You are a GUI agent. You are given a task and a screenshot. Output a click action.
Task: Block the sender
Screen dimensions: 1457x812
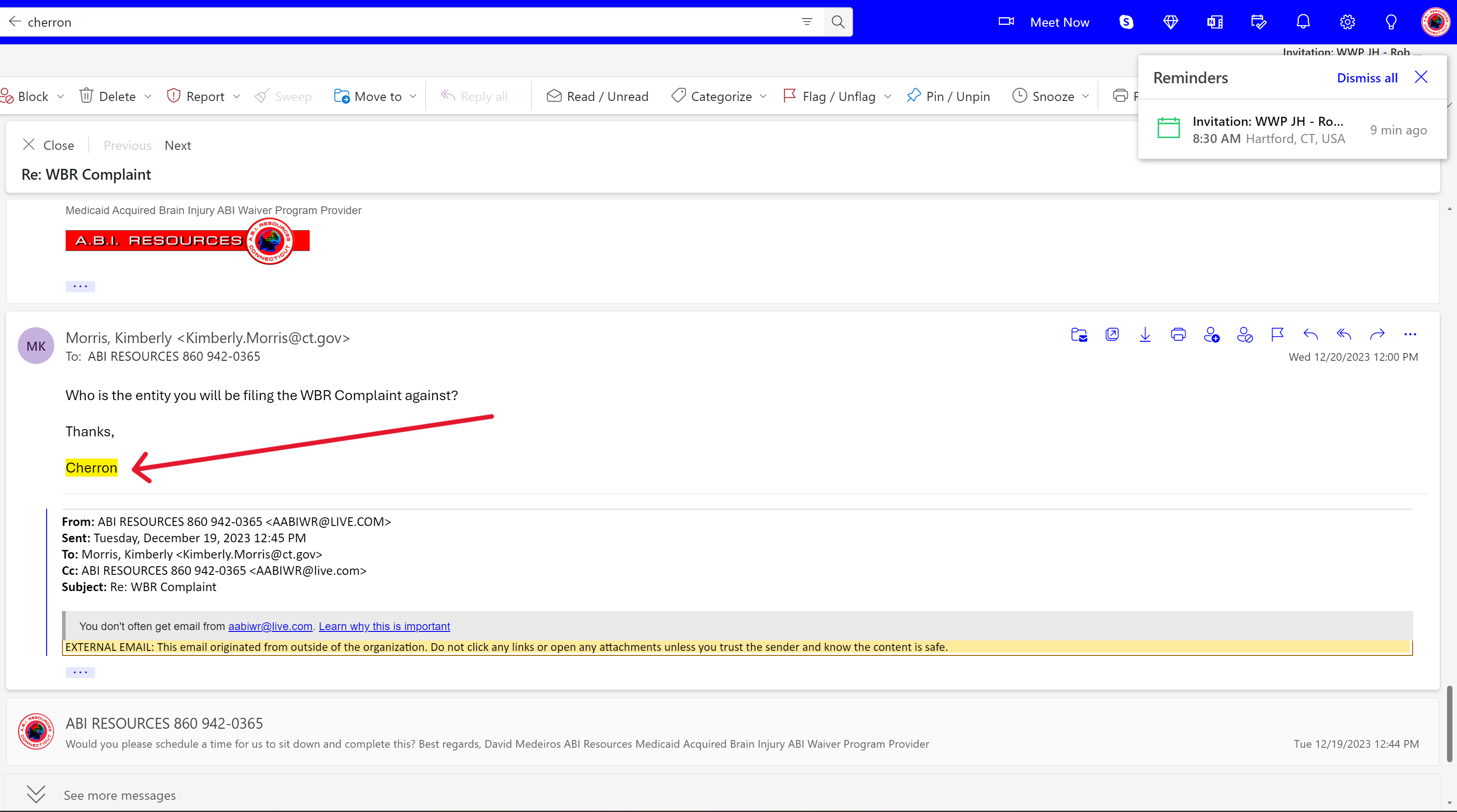[25, 96]
